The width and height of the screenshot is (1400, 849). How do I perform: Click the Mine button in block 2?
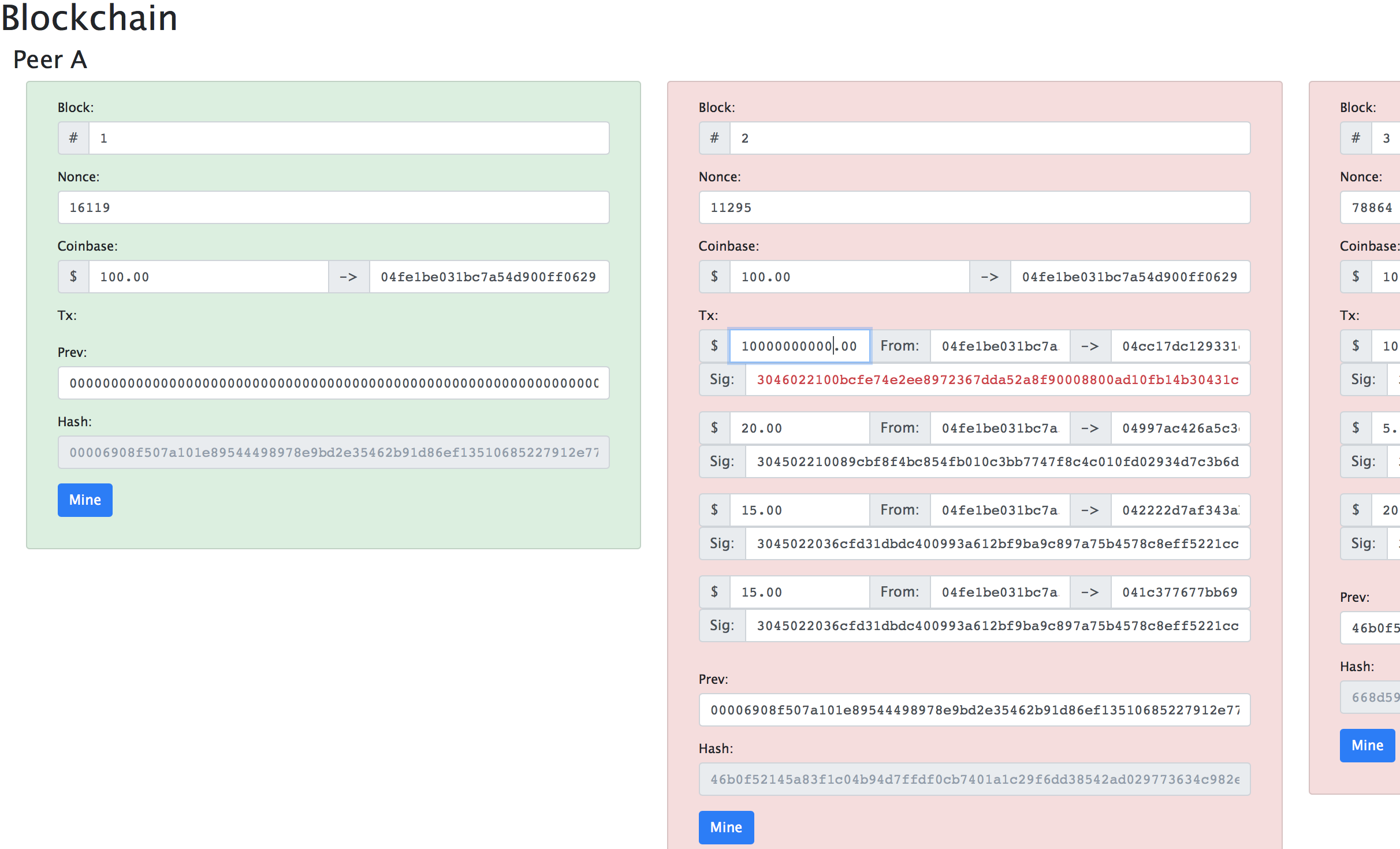click(726, 827)
